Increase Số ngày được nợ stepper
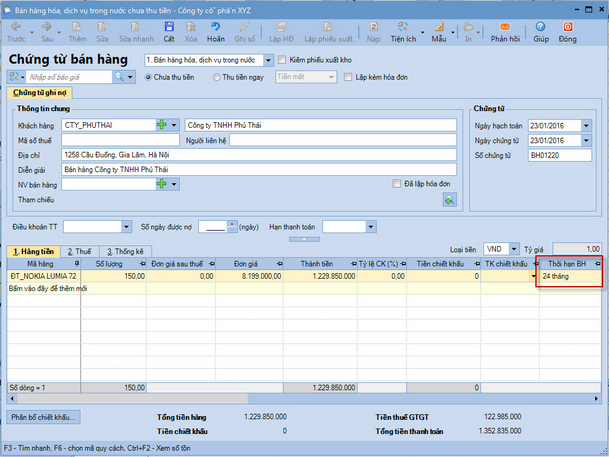Image resolution: width=609 pixels, height=457 pixels. click(232, 224)
